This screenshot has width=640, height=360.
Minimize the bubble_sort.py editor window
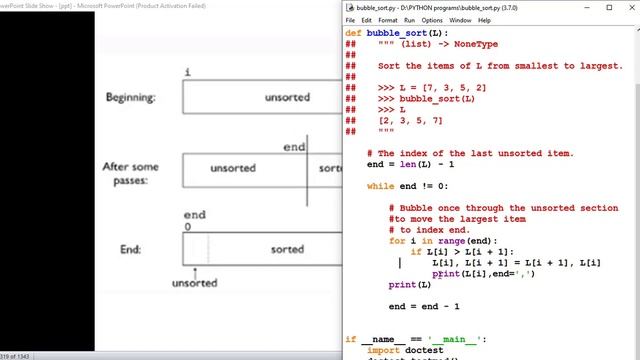pyautogui.click(x=587, y=7)
